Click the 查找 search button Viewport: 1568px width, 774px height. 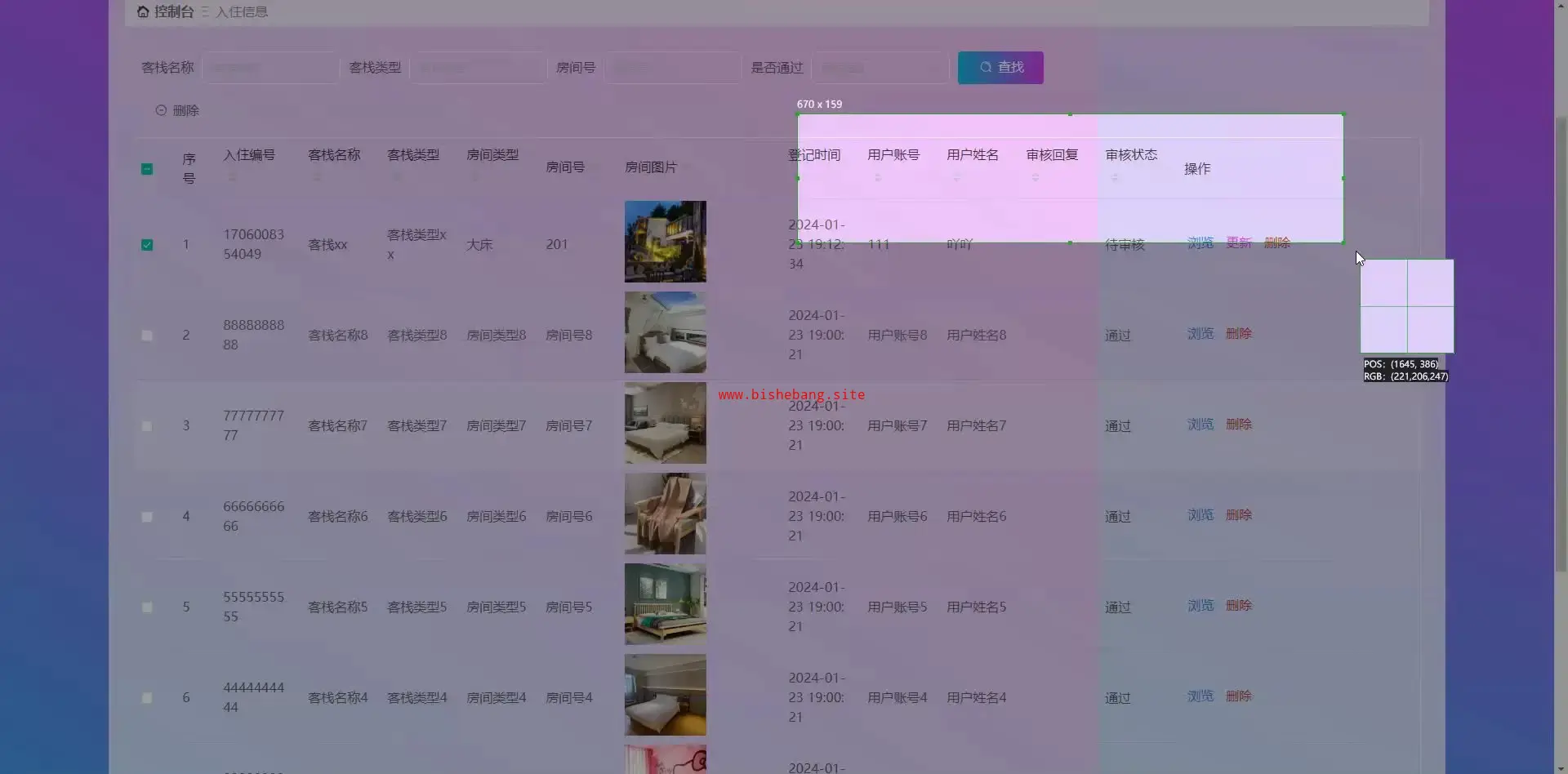[x=1000, y=68]
